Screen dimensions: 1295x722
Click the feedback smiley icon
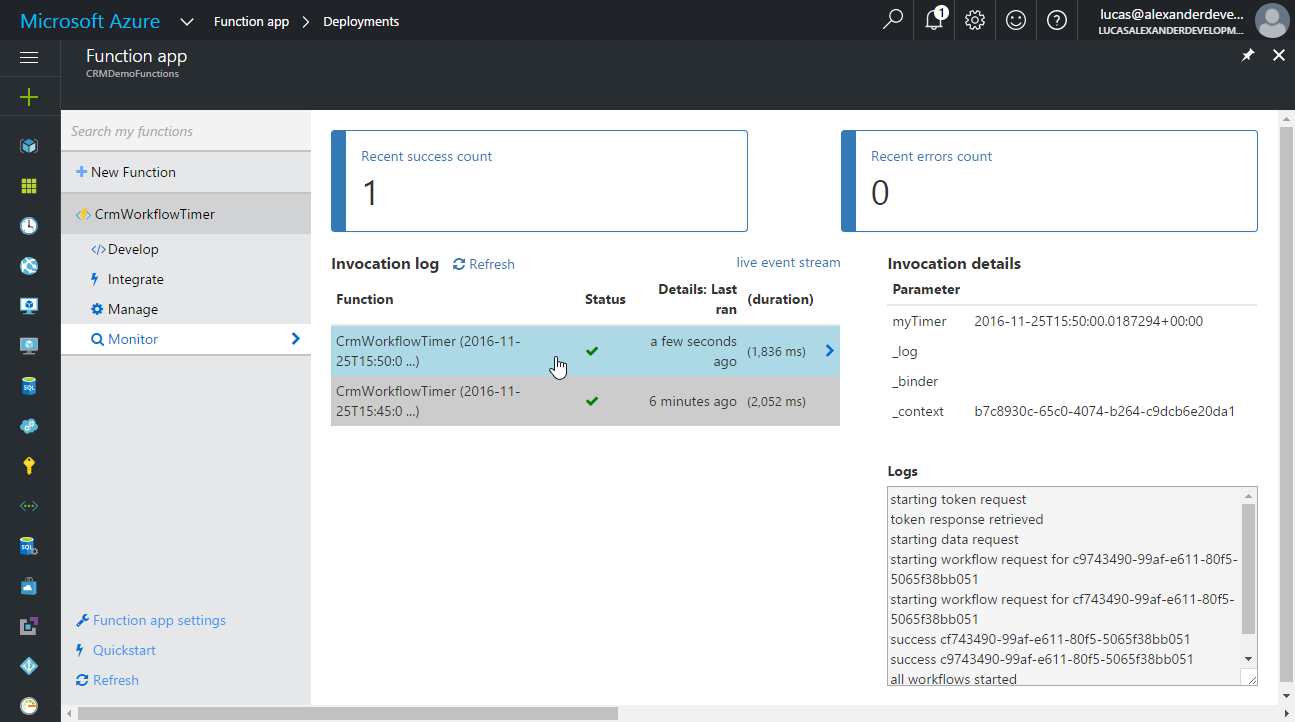[1016, 20]
